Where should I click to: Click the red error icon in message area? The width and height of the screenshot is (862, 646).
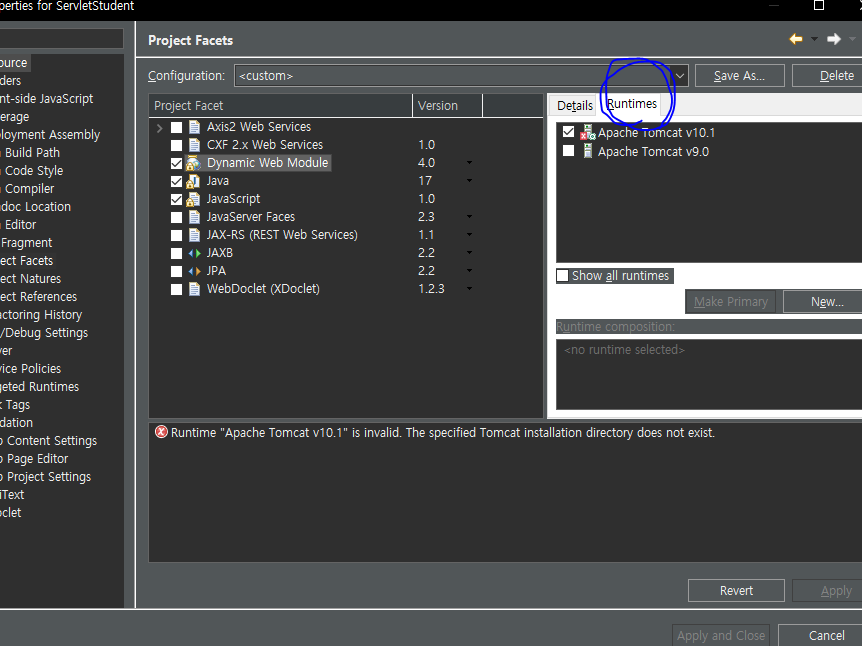click(161, 432)
